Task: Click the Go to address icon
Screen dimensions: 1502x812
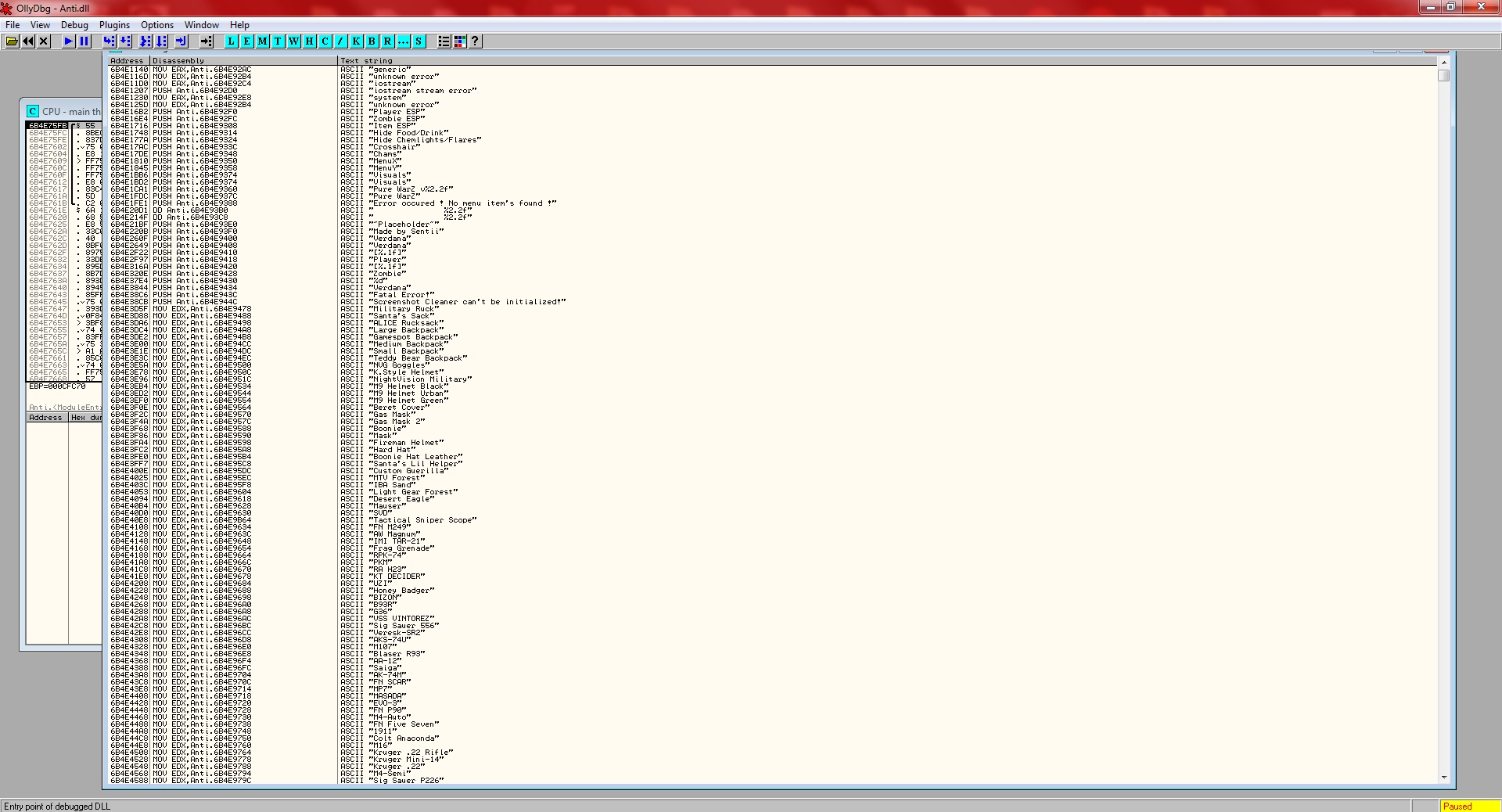Action: point(207,41)
